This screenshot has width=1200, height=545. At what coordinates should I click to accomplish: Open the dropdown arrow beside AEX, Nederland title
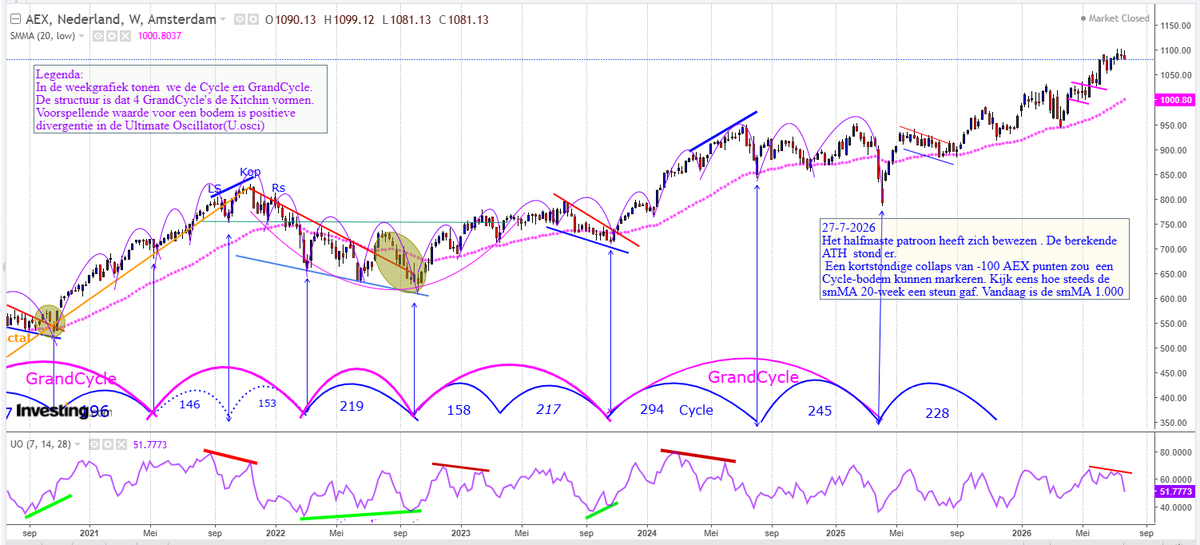[x=223, y=19]
